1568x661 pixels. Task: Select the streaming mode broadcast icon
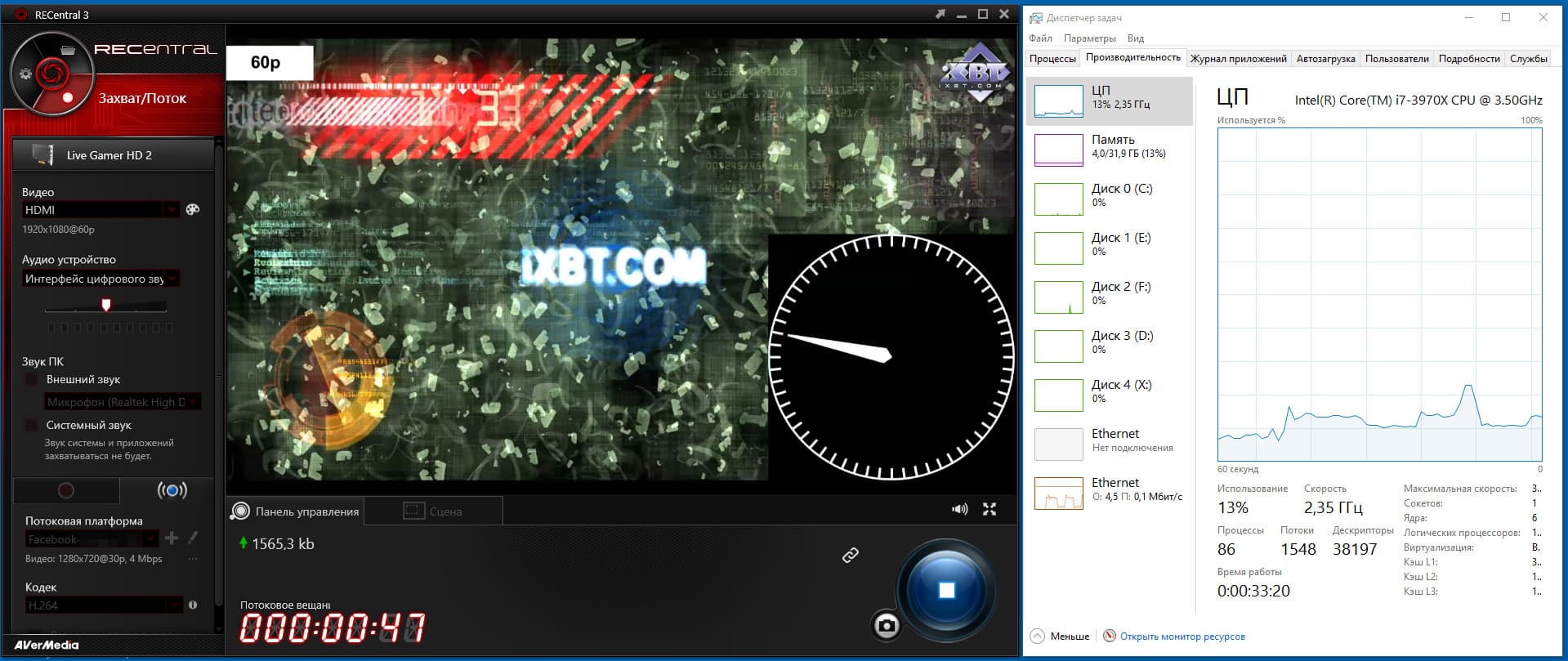(172, 490)
